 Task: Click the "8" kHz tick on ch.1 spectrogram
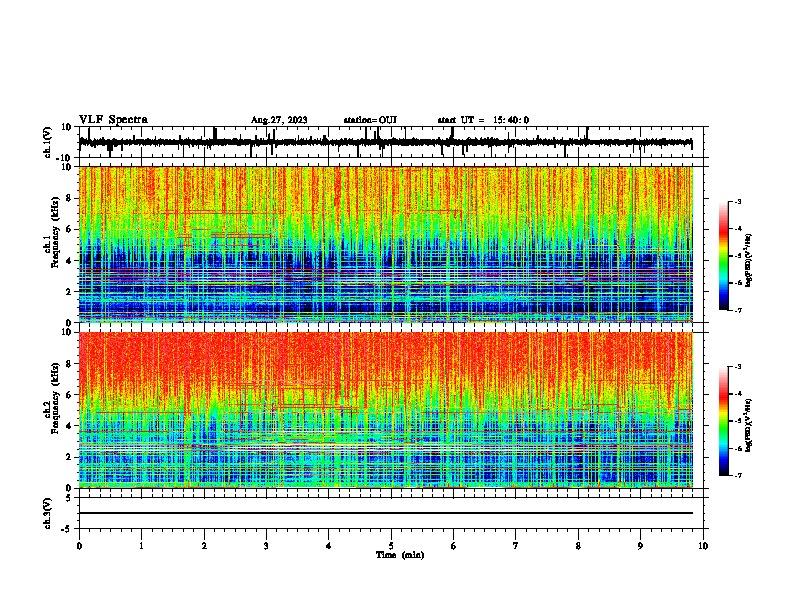tap(69, 198)
